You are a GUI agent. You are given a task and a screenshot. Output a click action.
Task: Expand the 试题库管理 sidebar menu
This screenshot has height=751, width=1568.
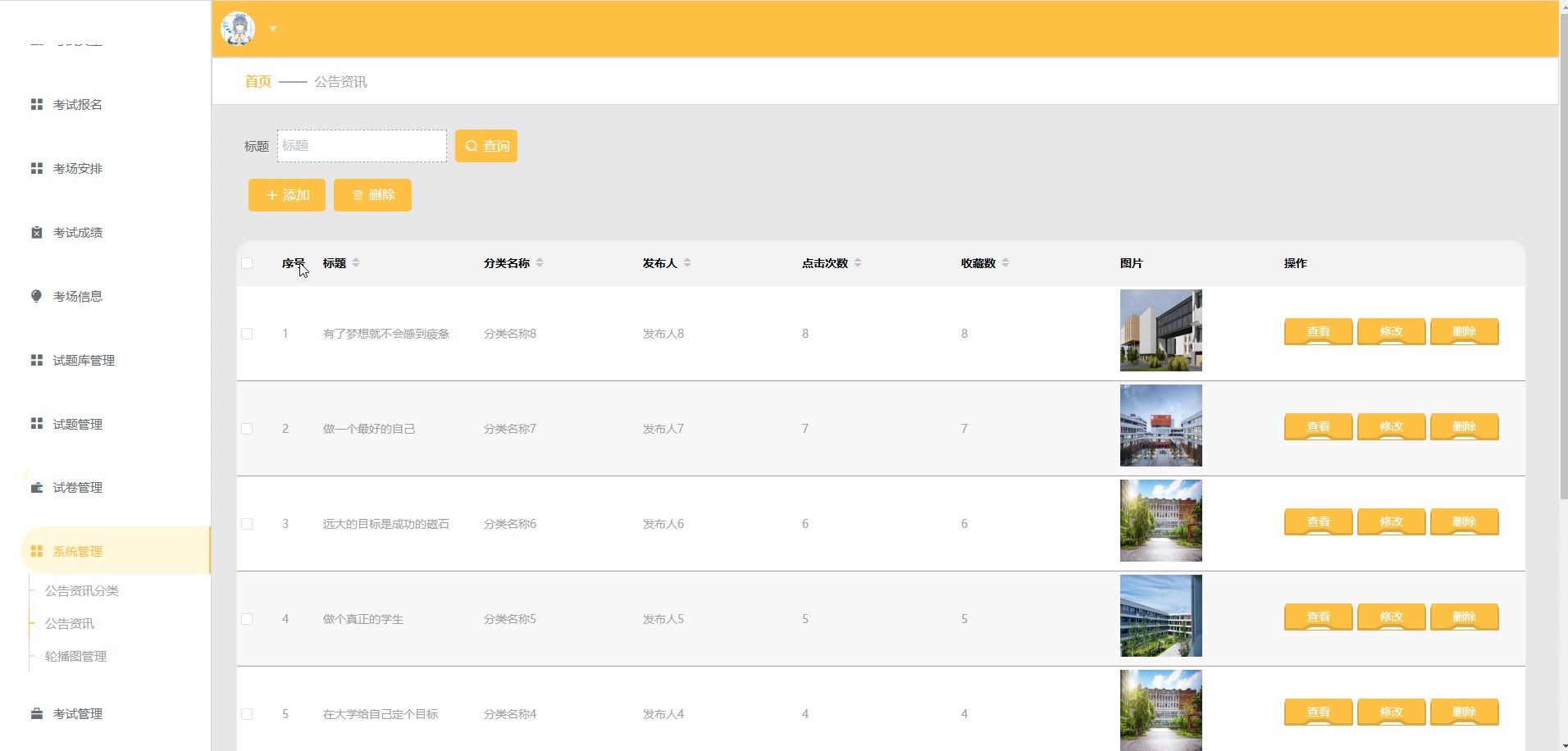(x=84, y=360)
